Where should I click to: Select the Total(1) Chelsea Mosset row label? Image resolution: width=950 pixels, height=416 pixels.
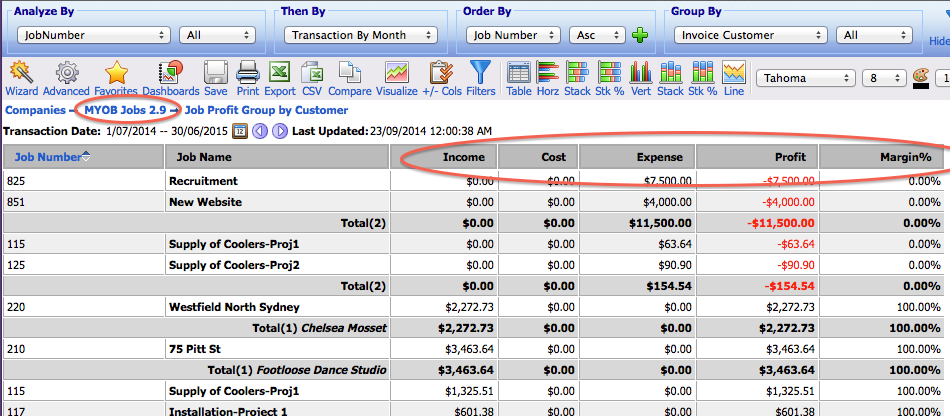coord(319,328)
